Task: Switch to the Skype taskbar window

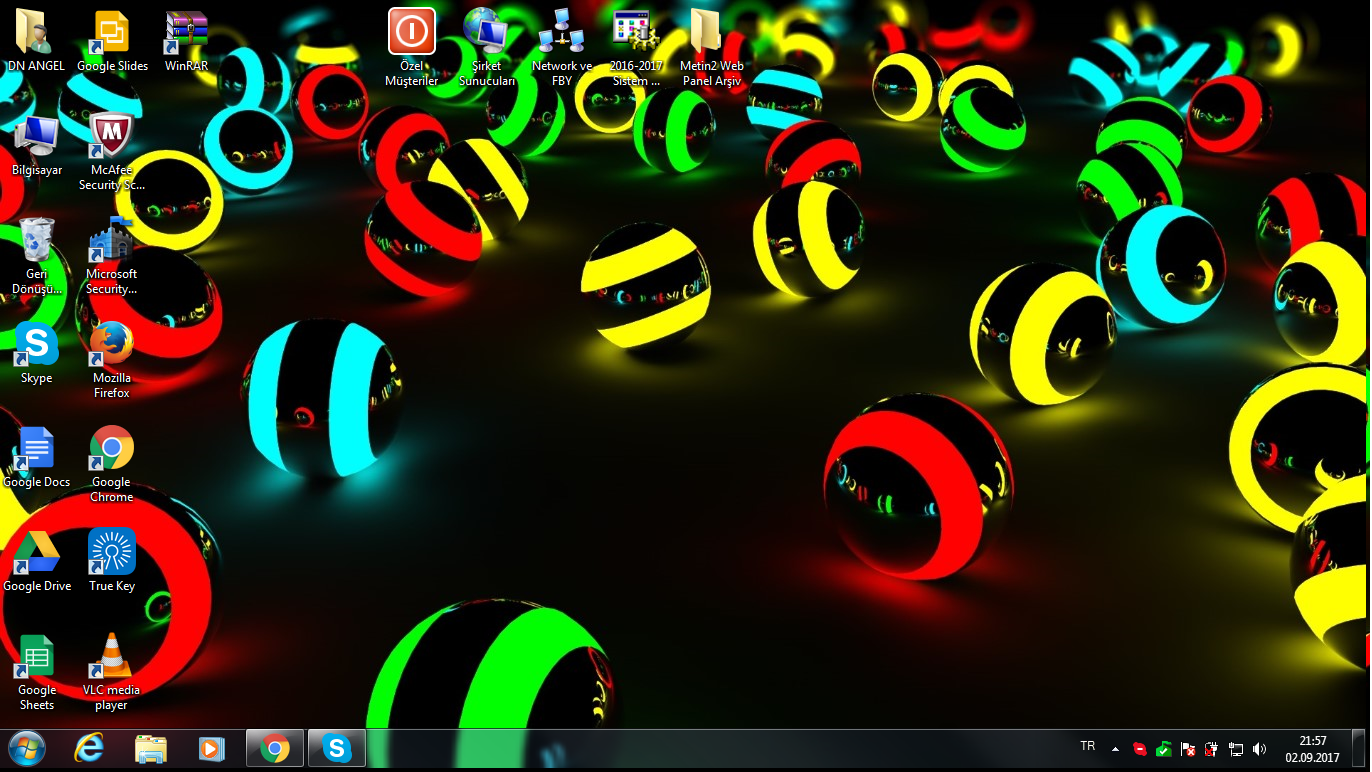Action: 337,748
